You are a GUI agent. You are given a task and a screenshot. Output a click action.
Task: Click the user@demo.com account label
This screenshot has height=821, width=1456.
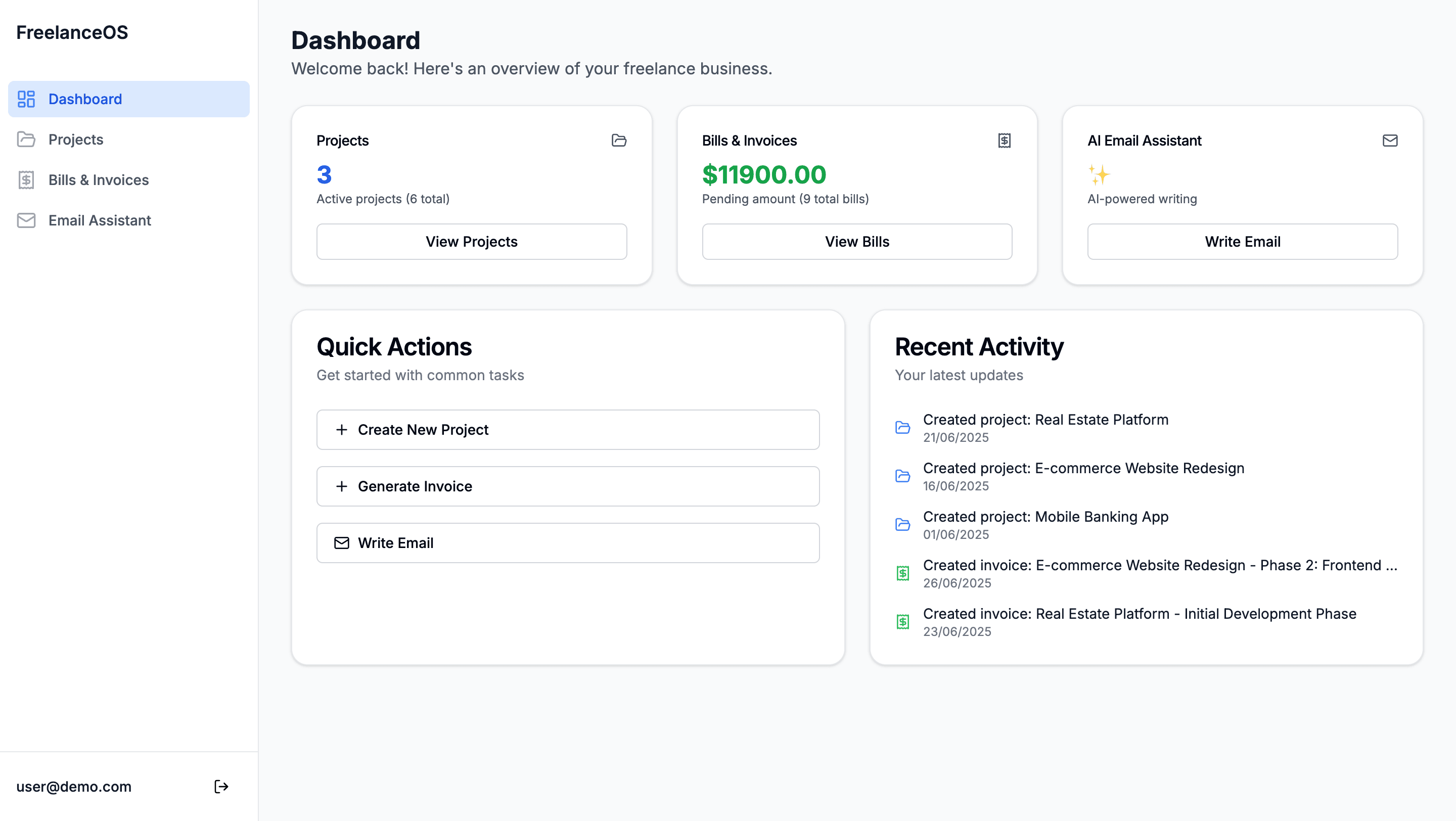73,787
